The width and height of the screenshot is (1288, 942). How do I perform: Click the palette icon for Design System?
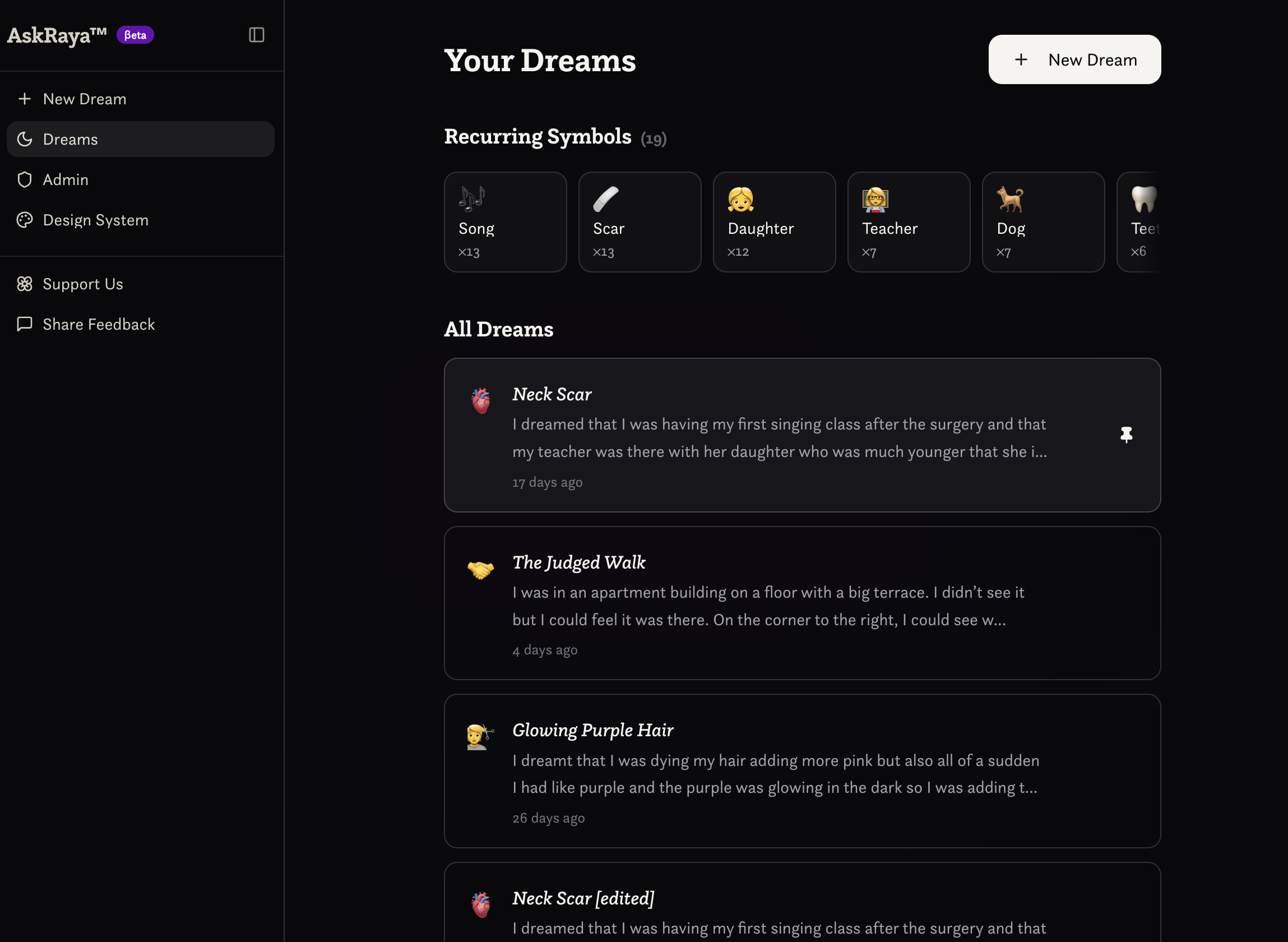pyautogui.click(x=25, y=220)
